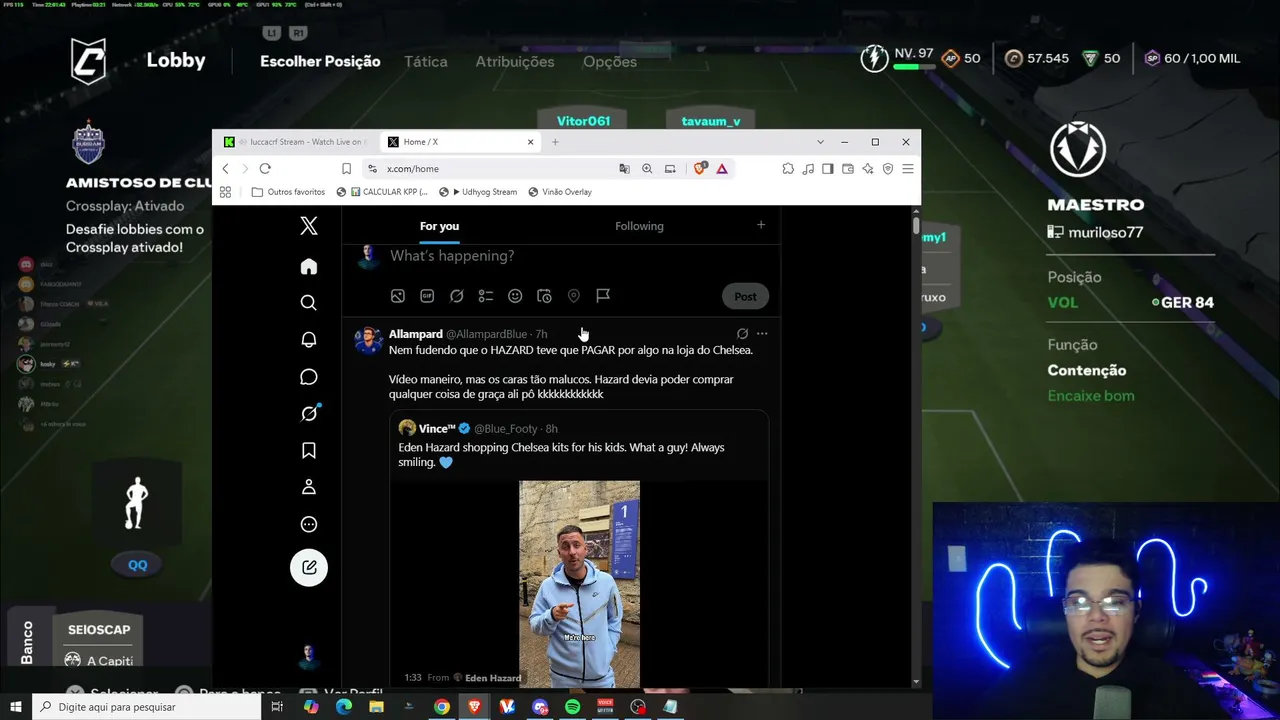
Task: Close the Home / X browser tab
Action: click(x=530, y=142)
